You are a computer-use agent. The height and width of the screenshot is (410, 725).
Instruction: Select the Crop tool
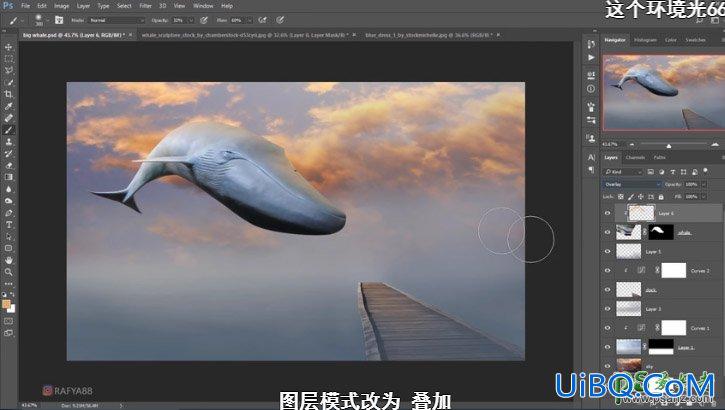[8, 94]
